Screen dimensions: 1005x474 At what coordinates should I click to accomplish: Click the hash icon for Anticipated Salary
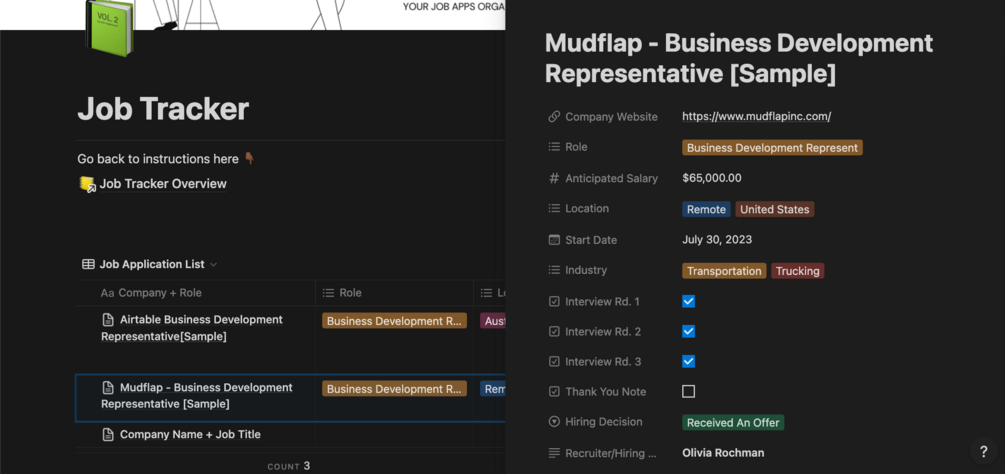[x=554, y=178]
